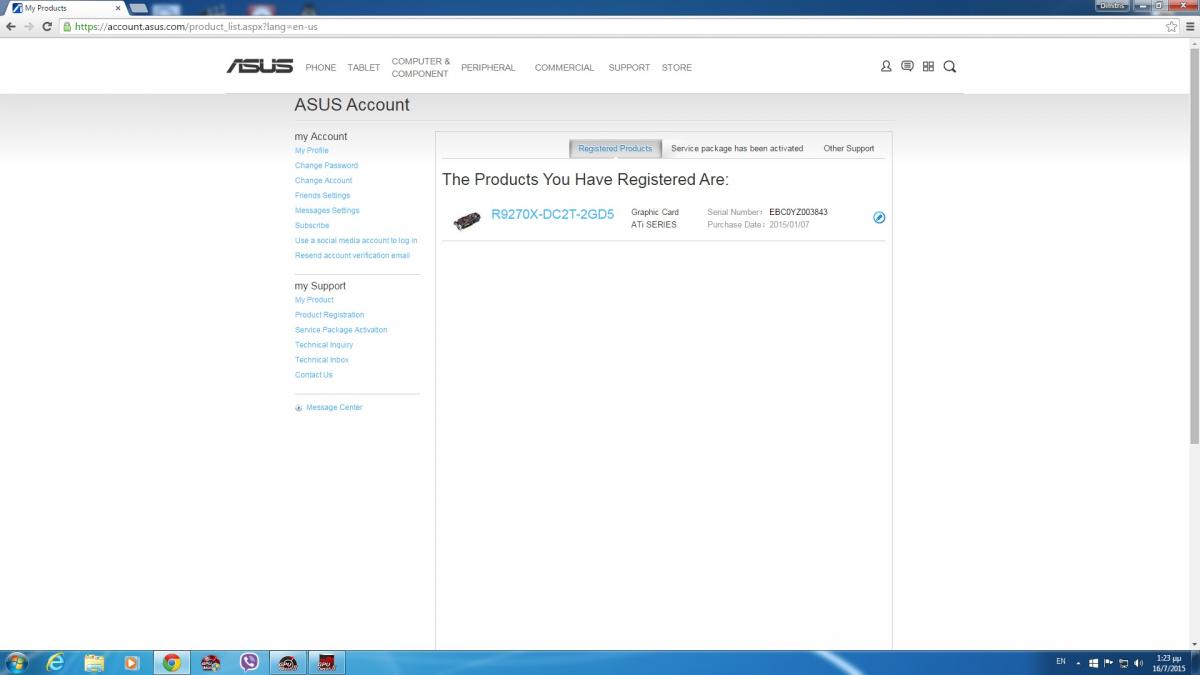Click Use a social media account to log in
The image size is (1200, 675).
tap(356, 241)
